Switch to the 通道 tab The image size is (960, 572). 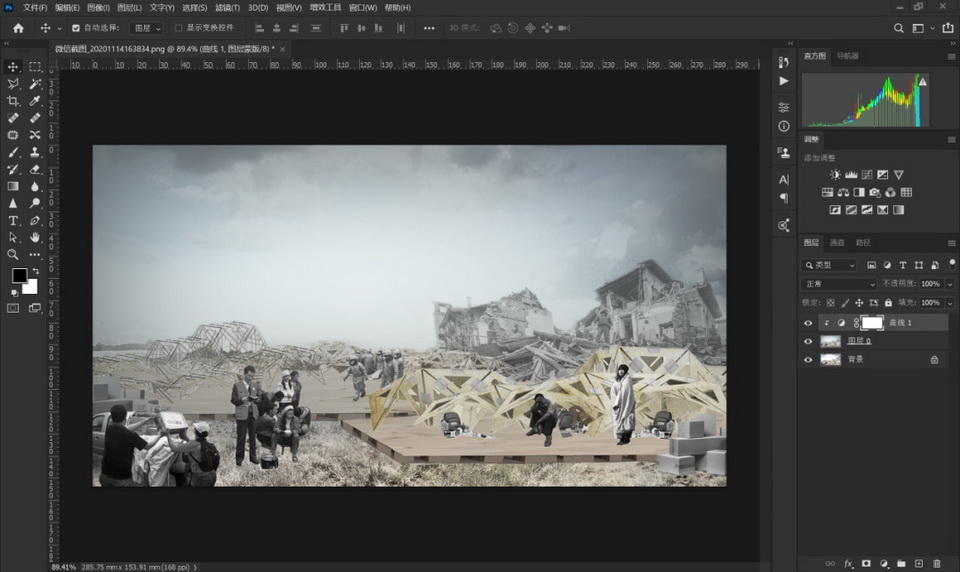point(837,243)
